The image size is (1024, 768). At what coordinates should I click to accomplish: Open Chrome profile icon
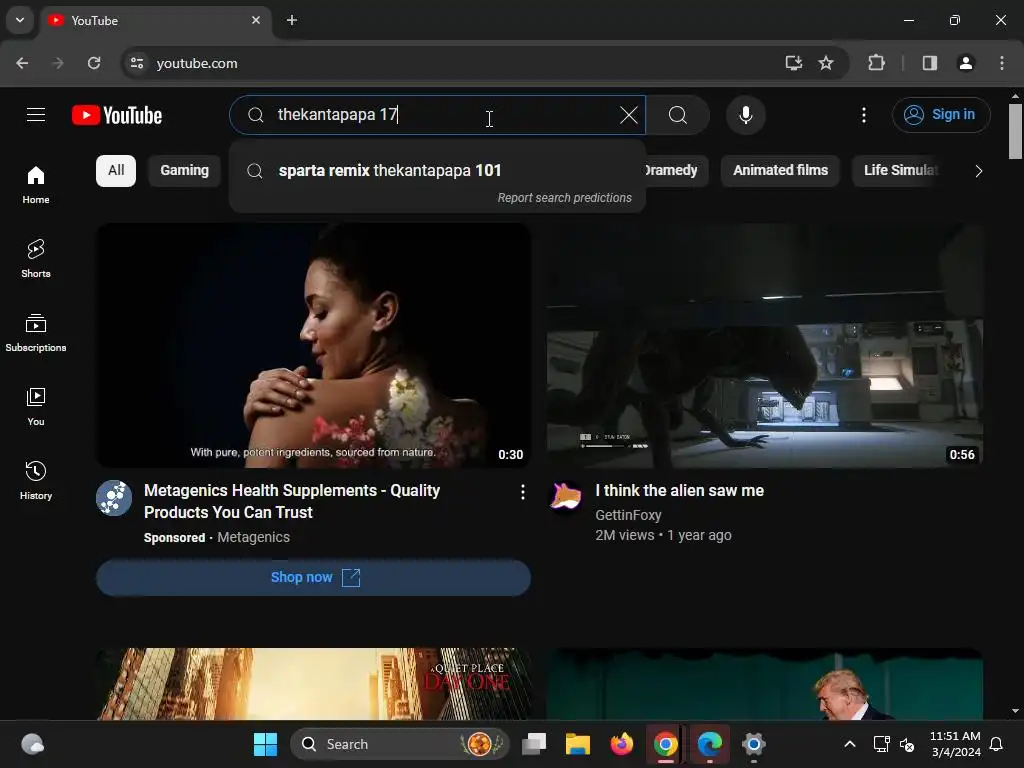tap(966, 63)
